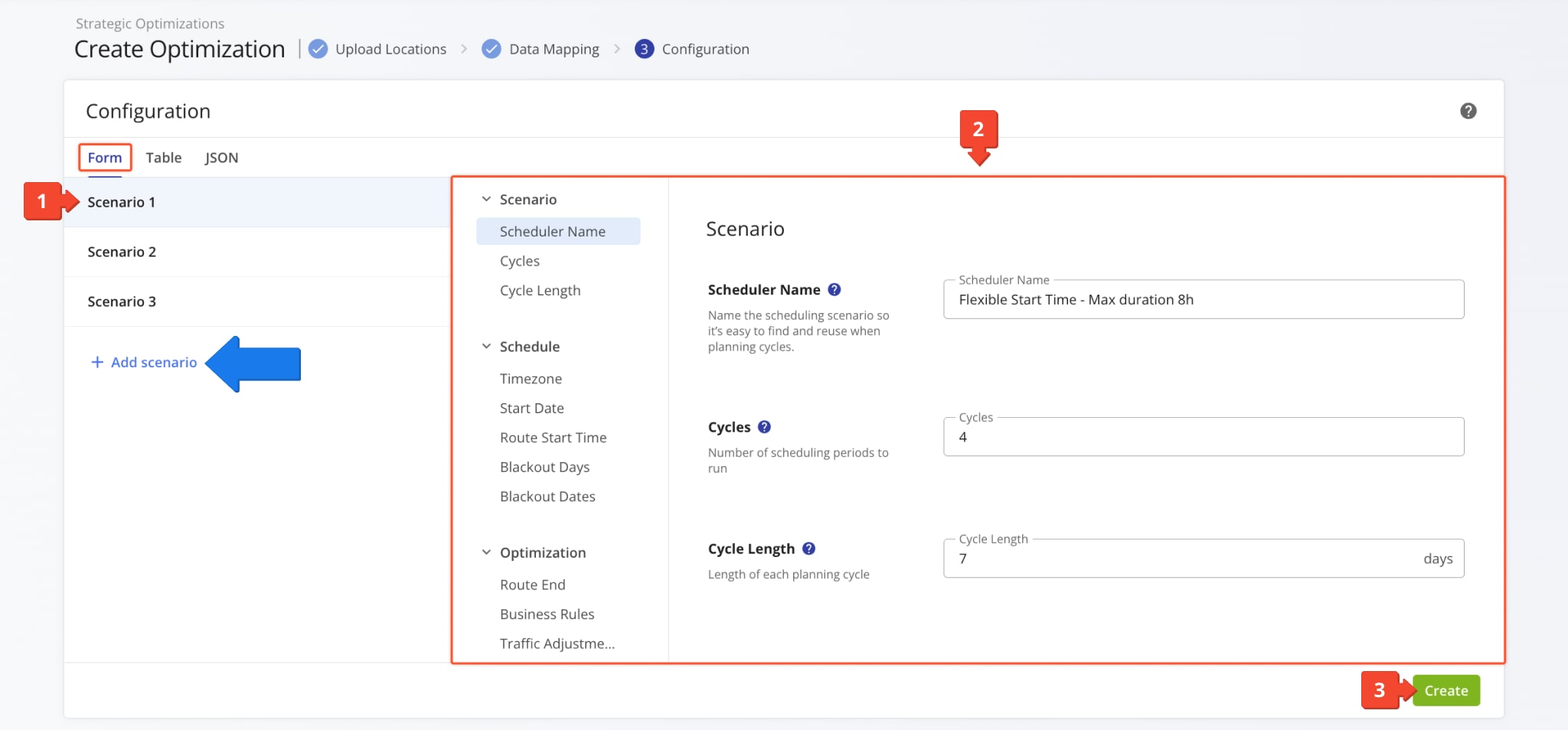Jump to the Start Date setting
The image size is (1568, 730).
click(531, 408)
